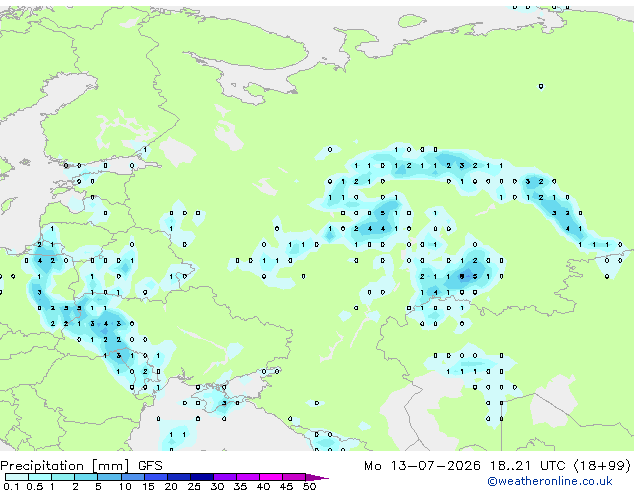Screen dimensions: 634x490
Task: Click the 'Precipitation [mm] GFS' title text
Action: pyautogui.click(x=81, y=466)
